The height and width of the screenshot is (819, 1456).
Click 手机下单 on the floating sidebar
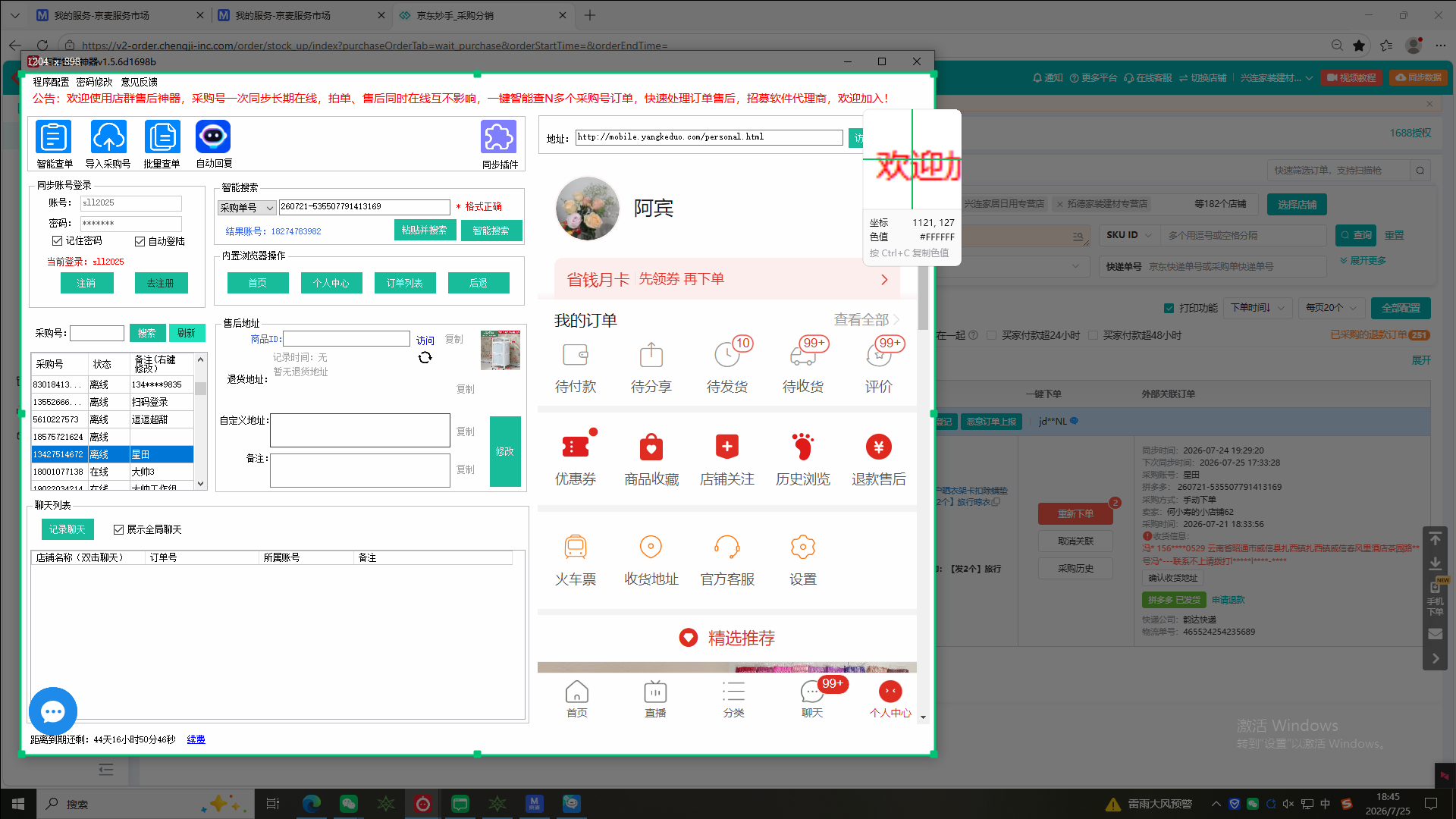tap(1436, 599)
